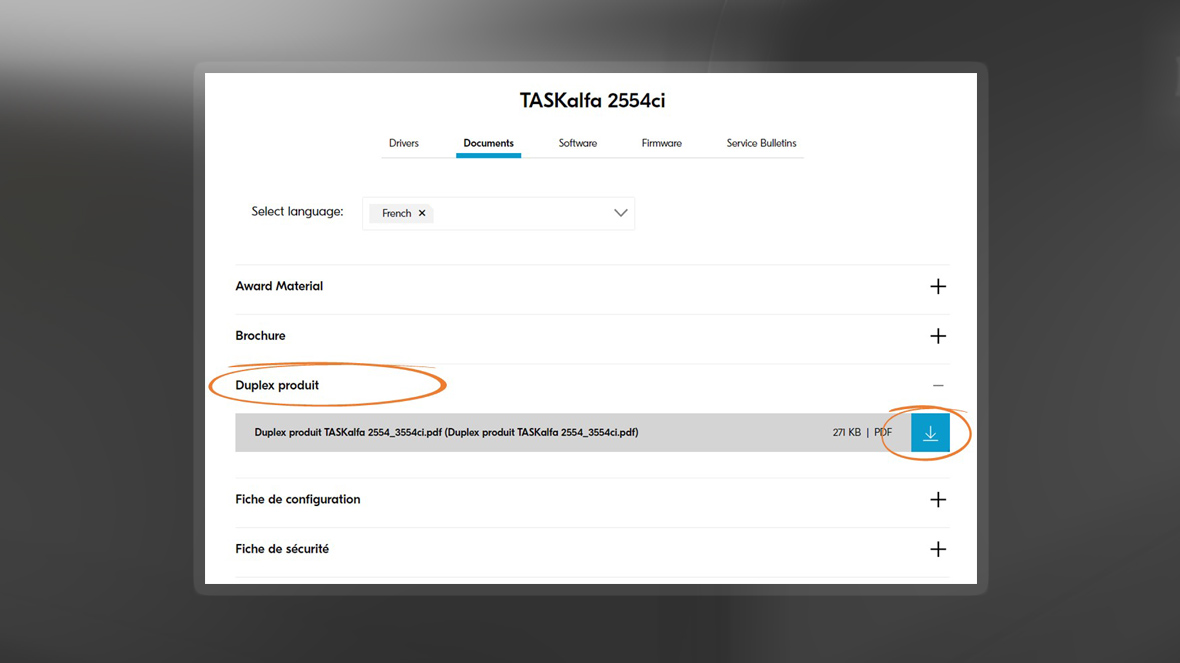Expand the Award Material section heading
The width and height of the screenshot is (1180, 663).
pos(279,286)
